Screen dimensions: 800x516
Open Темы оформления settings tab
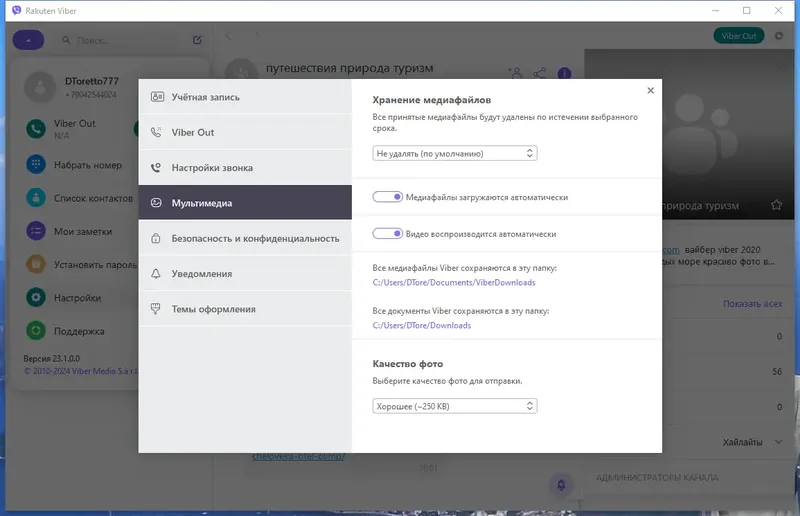coord(245,309)
